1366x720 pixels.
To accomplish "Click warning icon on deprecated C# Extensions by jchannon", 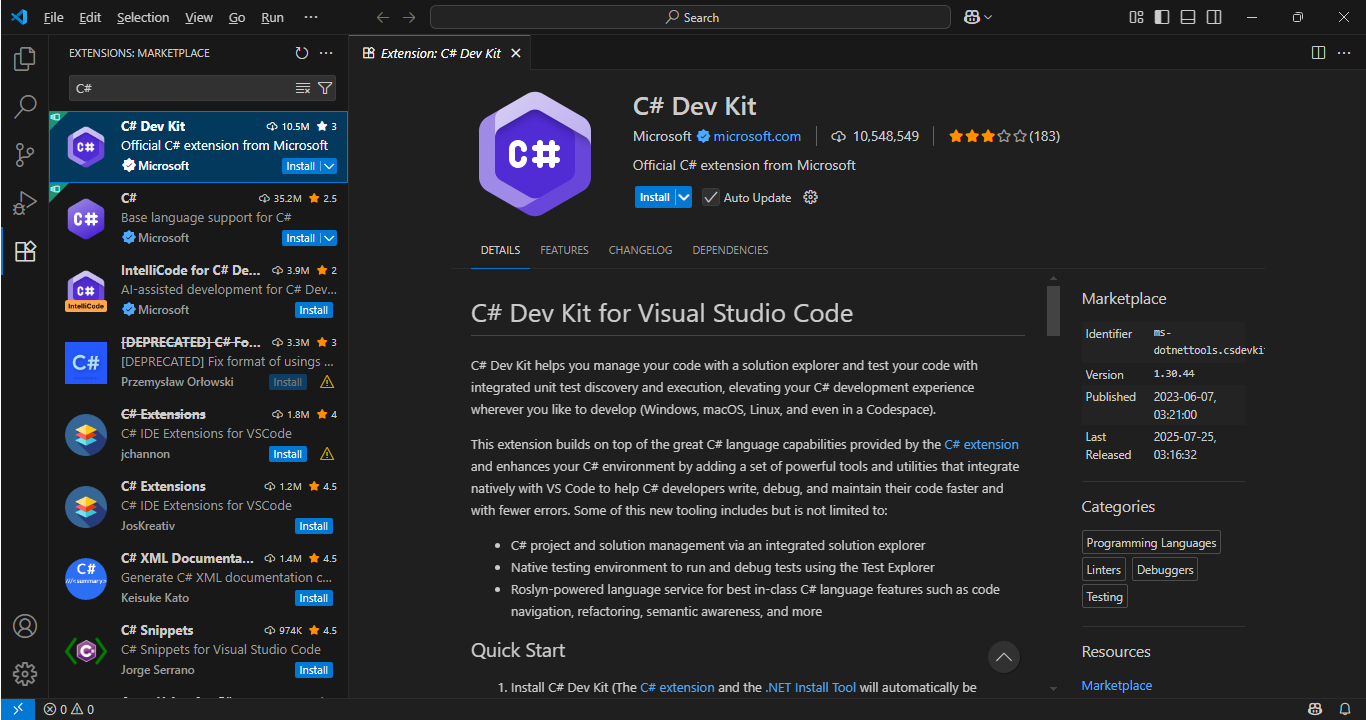I will [327, 454].
